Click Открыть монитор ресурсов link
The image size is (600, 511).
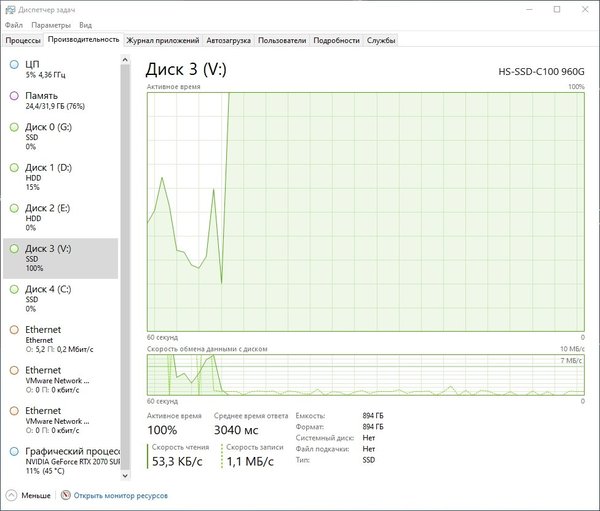pos(120,495)
